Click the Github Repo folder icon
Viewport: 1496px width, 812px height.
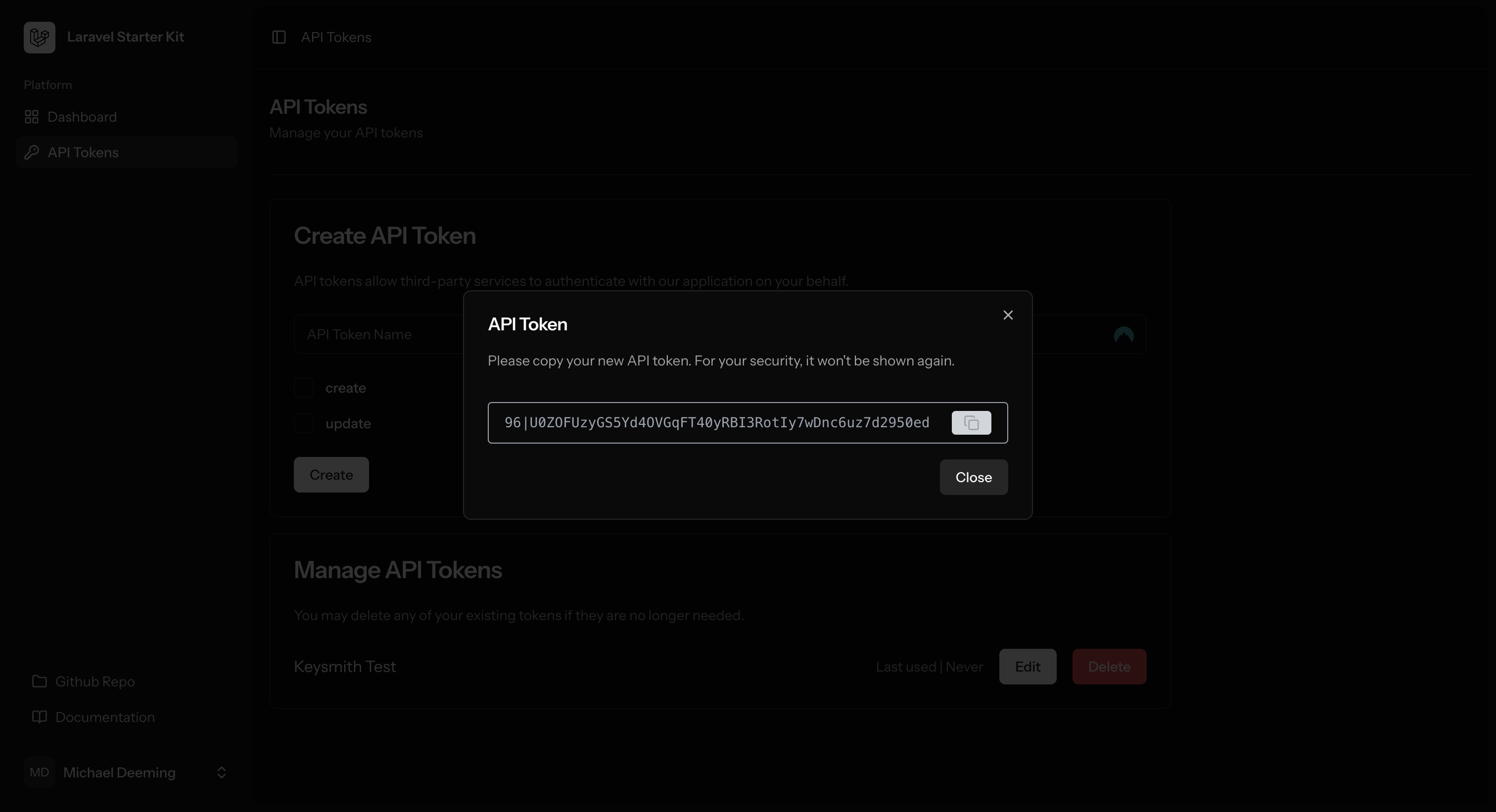tap(40, 681)
